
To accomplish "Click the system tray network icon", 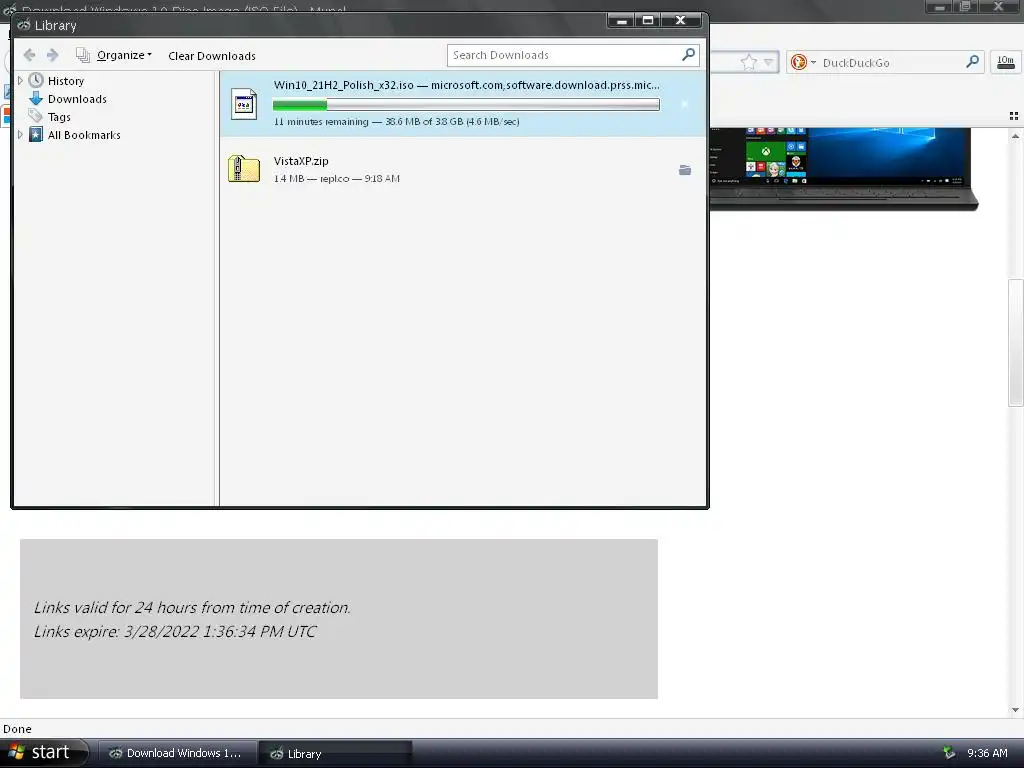I will pyautogui.click(x=949, y=753).
